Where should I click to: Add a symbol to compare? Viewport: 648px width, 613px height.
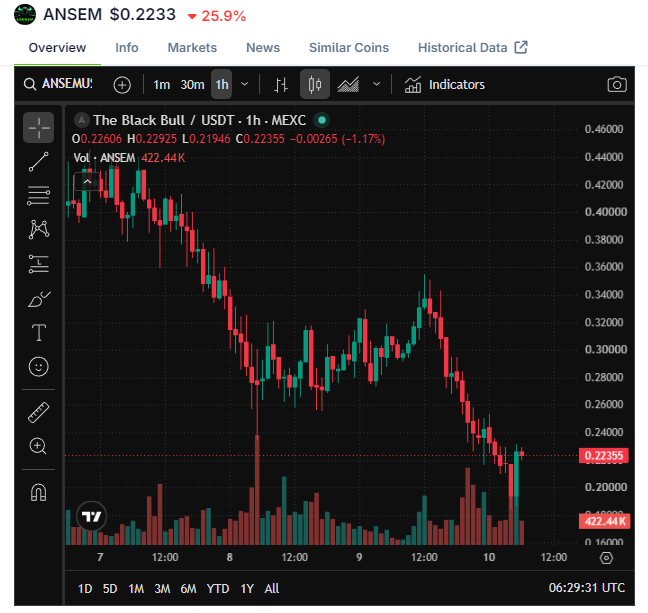(122, 85)
